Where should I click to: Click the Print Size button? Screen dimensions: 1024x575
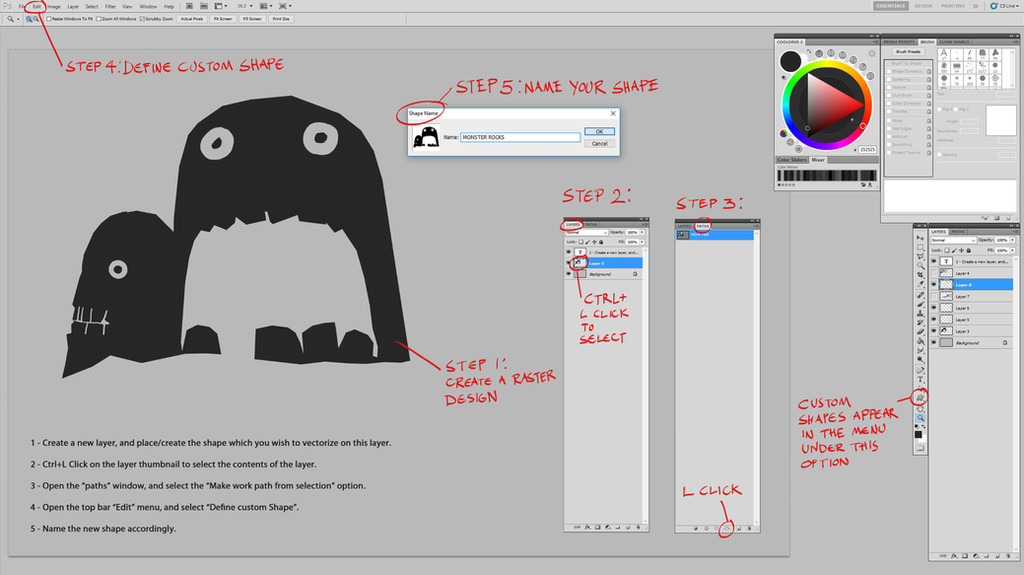pyautogui.click(x=281, y=19)
